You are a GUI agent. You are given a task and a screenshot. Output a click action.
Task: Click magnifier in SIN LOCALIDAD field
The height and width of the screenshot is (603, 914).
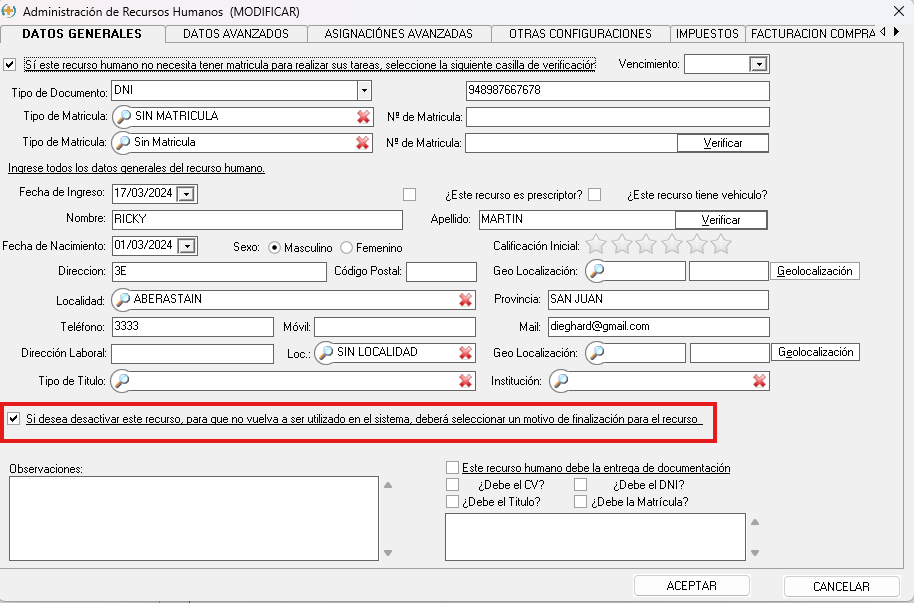(x=325, y=353)
